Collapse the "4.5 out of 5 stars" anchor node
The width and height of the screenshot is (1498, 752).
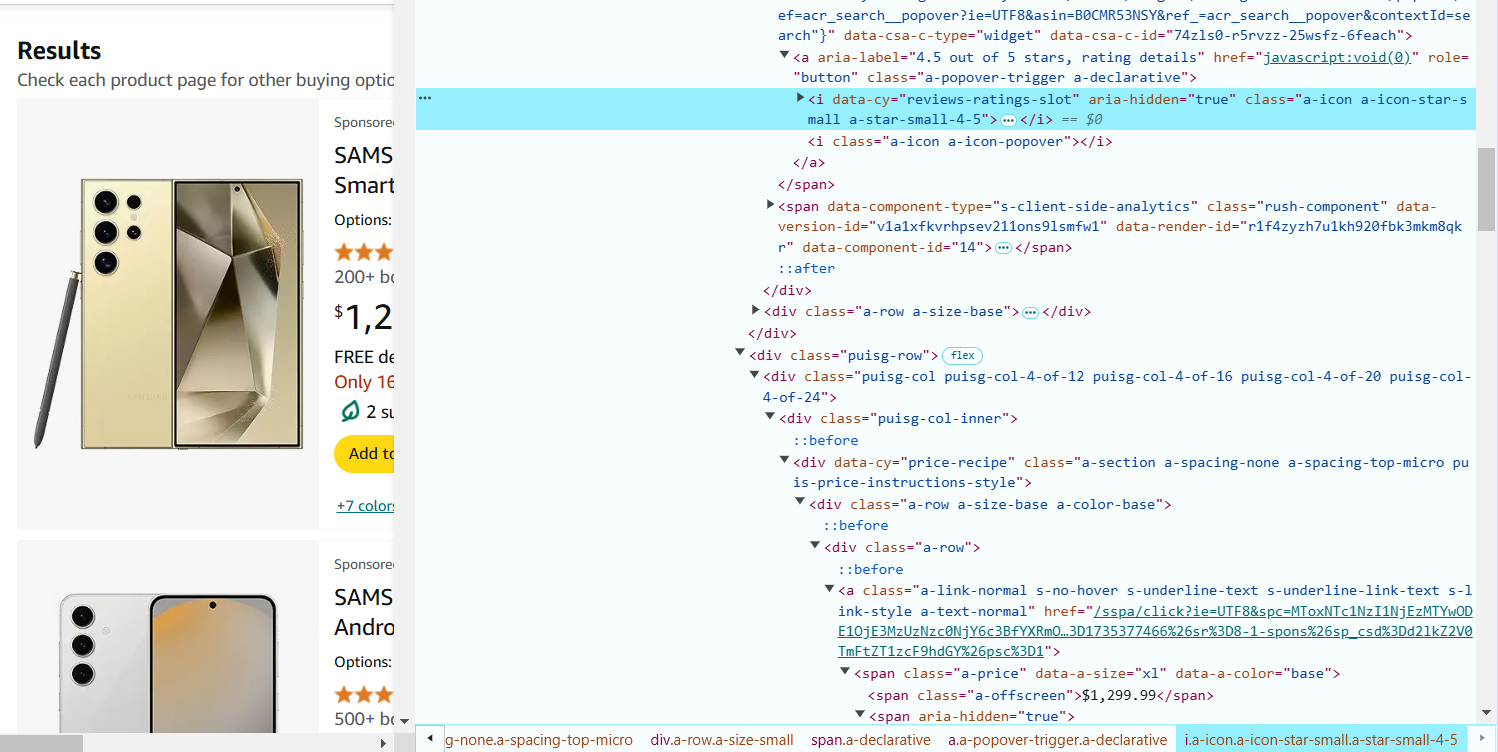[x=785, y=56]
